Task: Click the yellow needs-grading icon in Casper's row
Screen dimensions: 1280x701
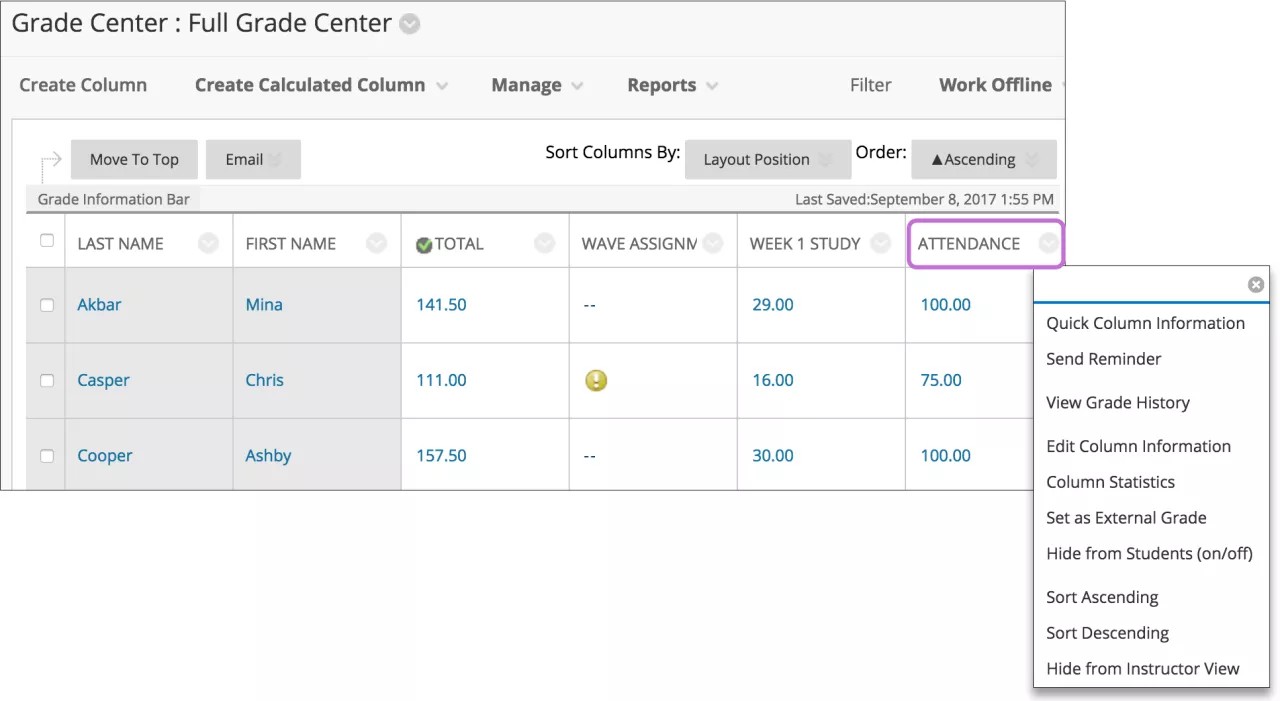Action: tap(596, 381)
